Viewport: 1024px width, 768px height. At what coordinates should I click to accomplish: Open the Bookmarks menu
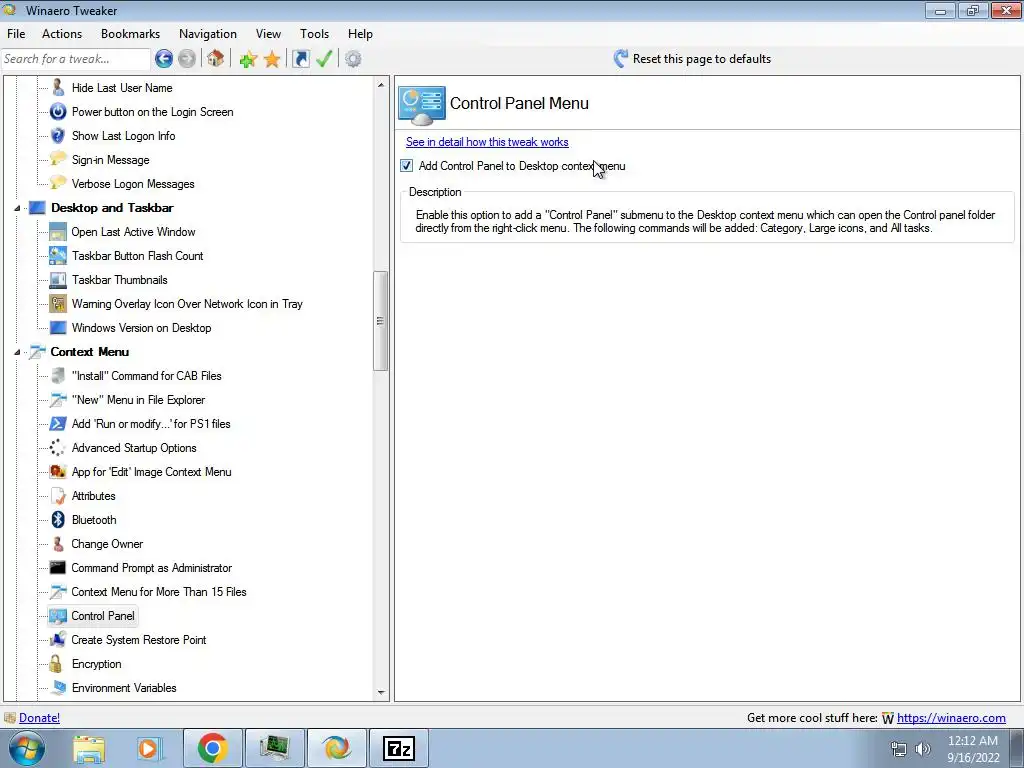131,34
